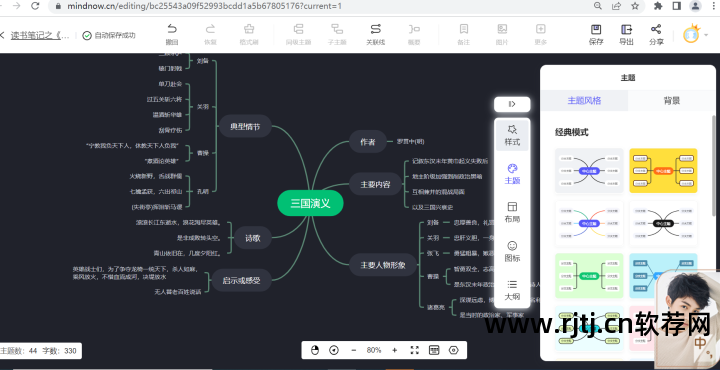
Task: Click the browser share page icon
Action: click(616, 6)
